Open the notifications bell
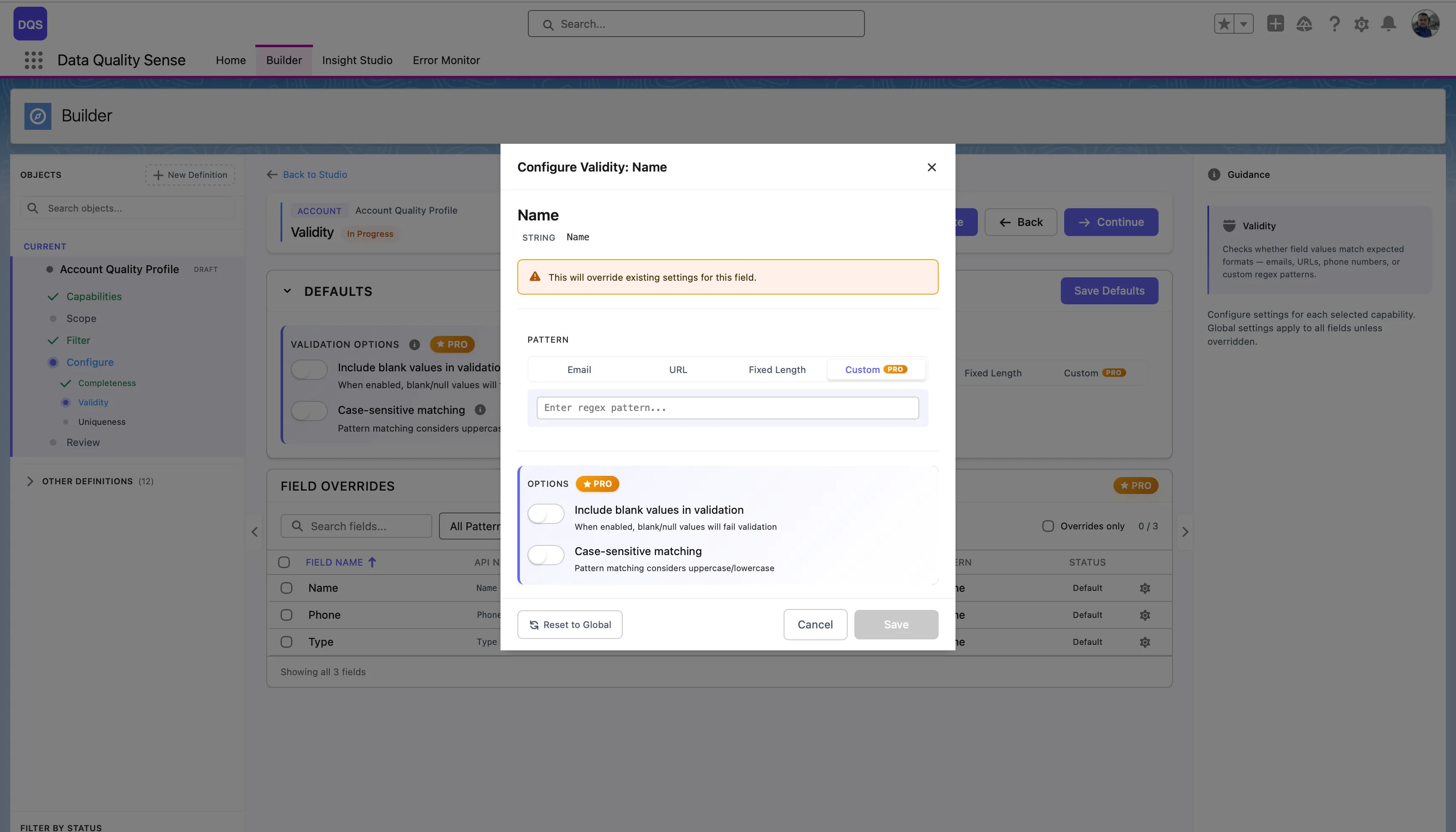 pyautogui.click(x=1387, y=24)
